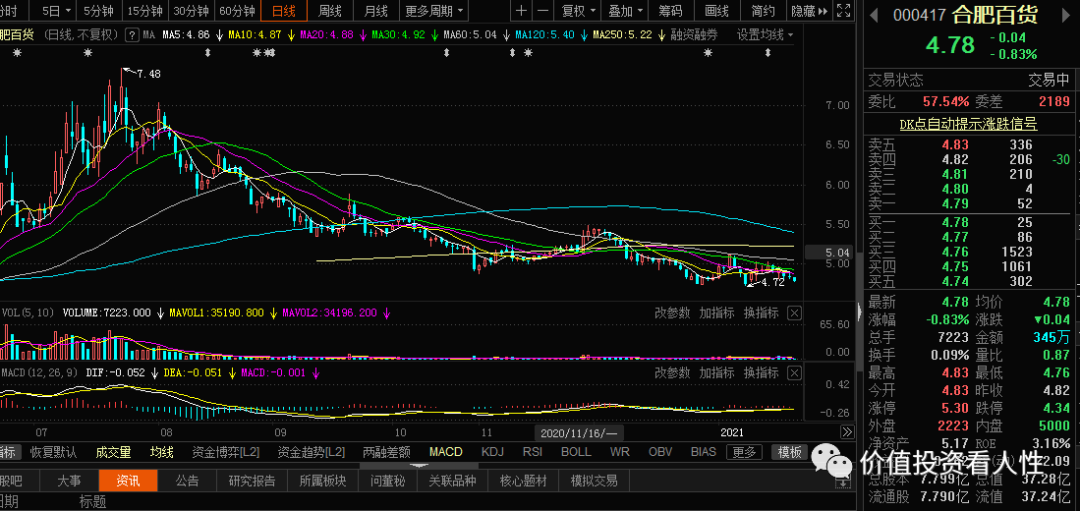Click 换指标 in the MACD panel
Image resolution: width=1080 pixels, height=511 pixels.
[761, 373]
